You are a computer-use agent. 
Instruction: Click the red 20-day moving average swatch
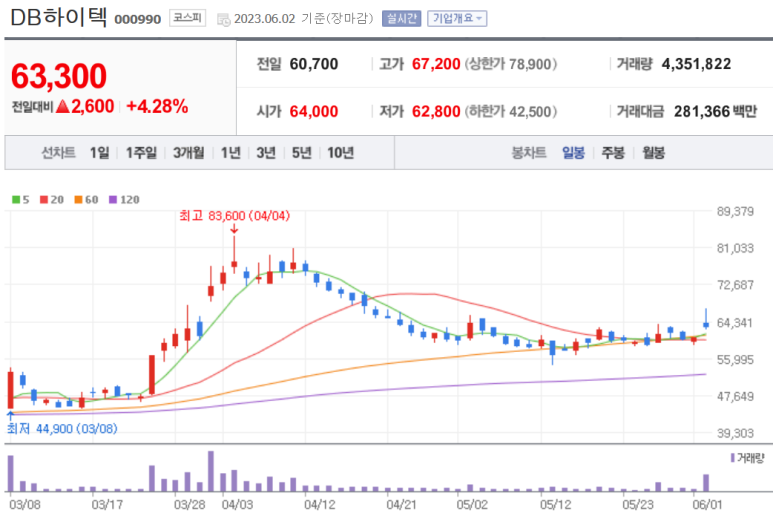pos(44,200)
